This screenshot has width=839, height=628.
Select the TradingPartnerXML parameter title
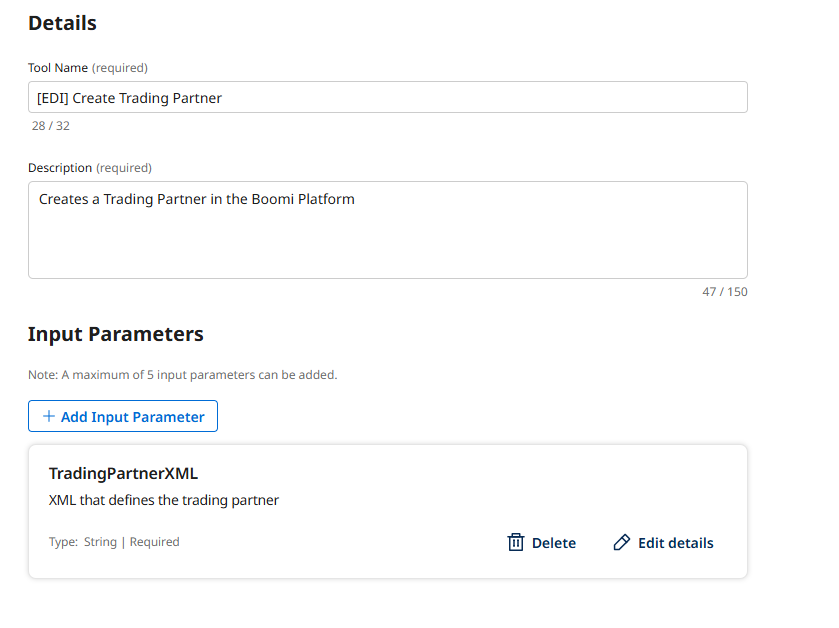tap(123, 473)
